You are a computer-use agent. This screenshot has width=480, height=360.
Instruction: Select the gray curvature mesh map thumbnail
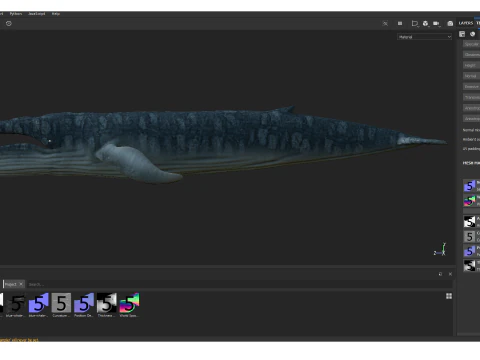coord(470,236)
